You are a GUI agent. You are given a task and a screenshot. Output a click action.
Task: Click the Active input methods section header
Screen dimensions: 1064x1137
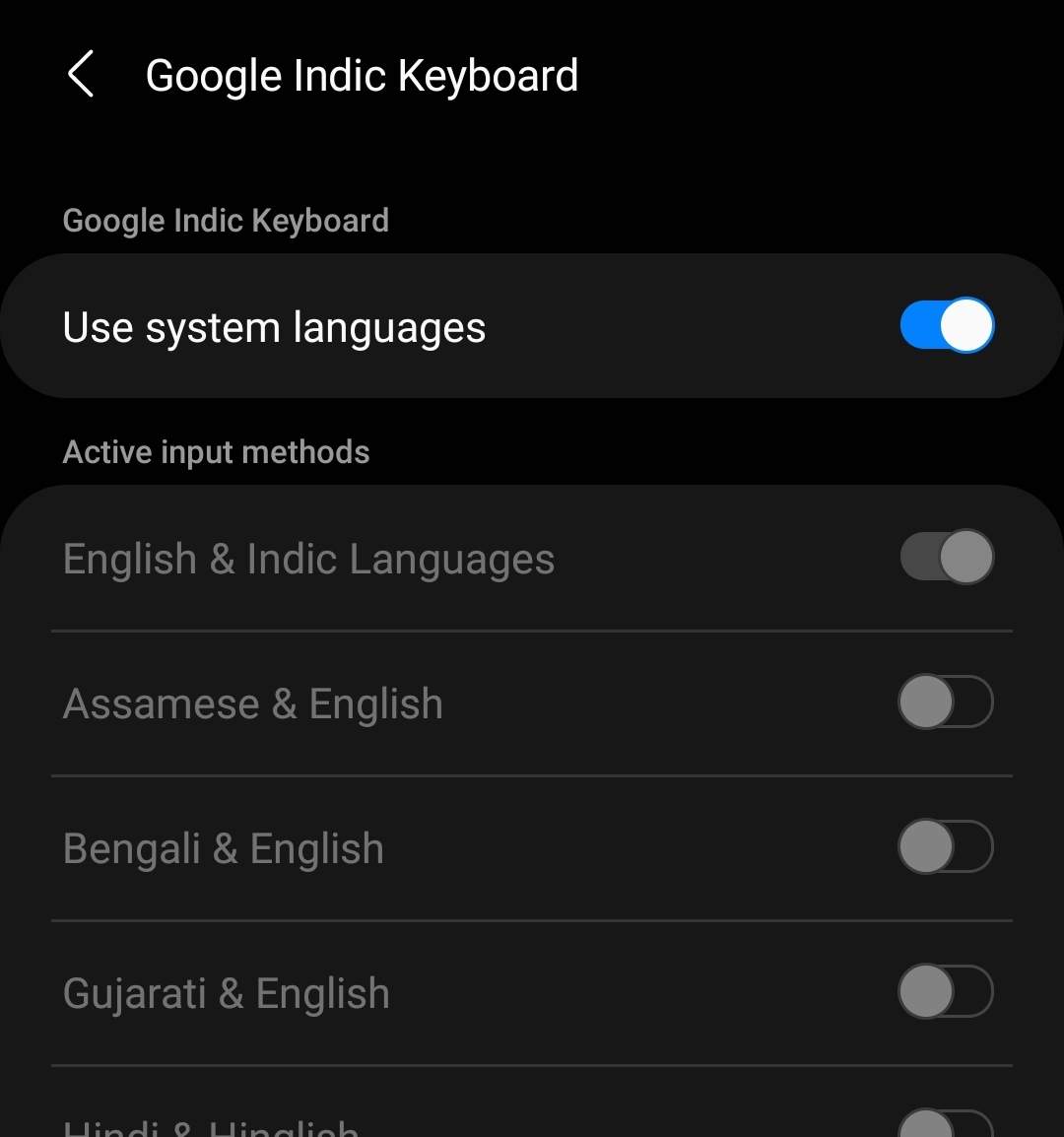tap(216, 452)
